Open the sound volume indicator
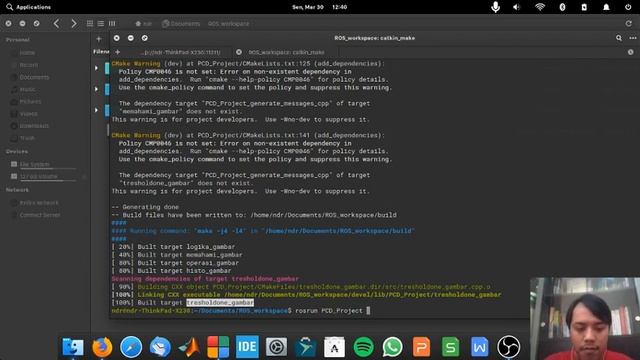Viewport: 640px width, 360px height. point(517,7)
